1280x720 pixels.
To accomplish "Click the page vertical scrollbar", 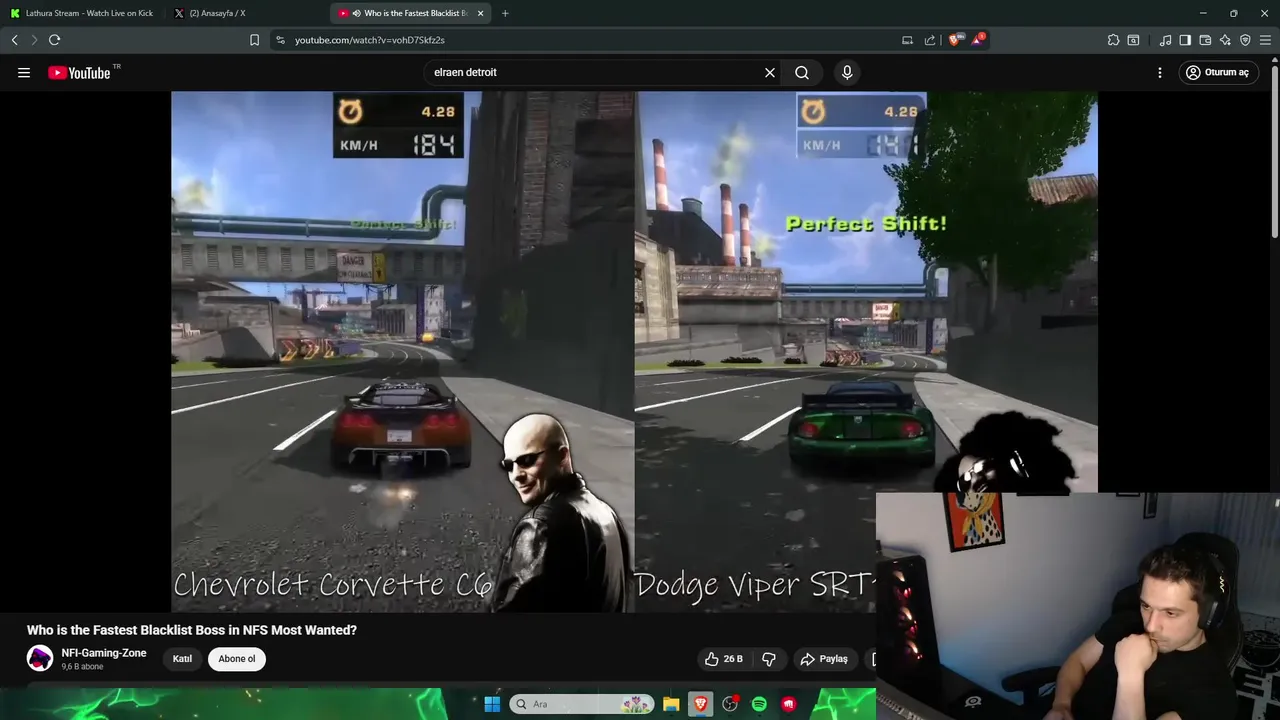I will 1274,150.
